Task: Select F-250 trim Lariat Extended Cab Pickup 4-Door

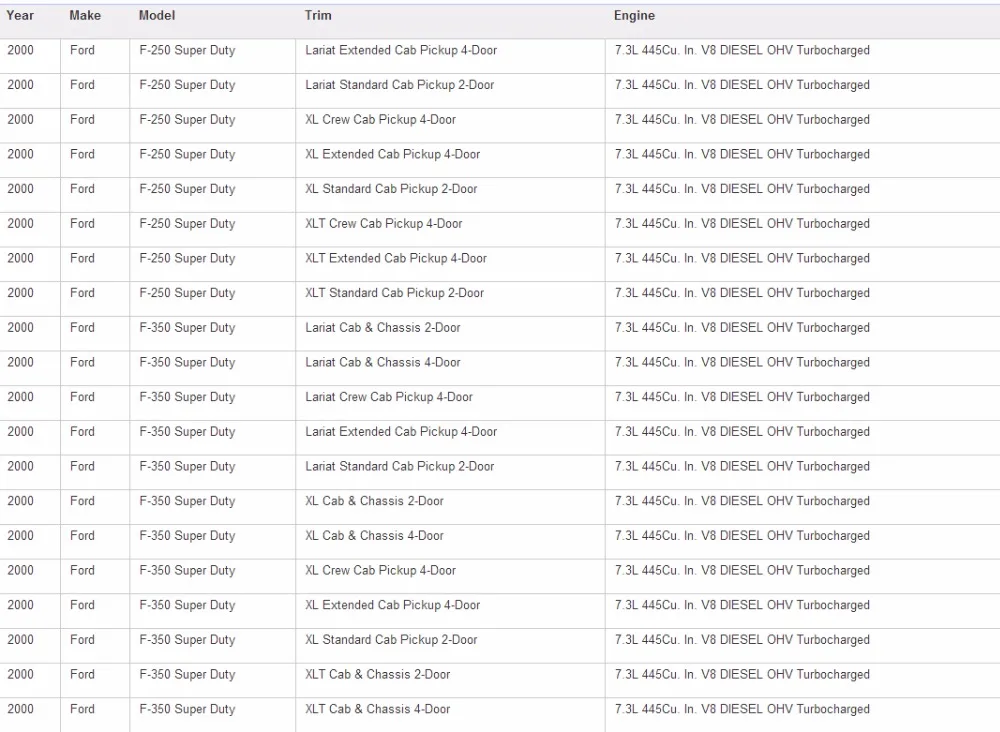Action: tap(401, 50)
